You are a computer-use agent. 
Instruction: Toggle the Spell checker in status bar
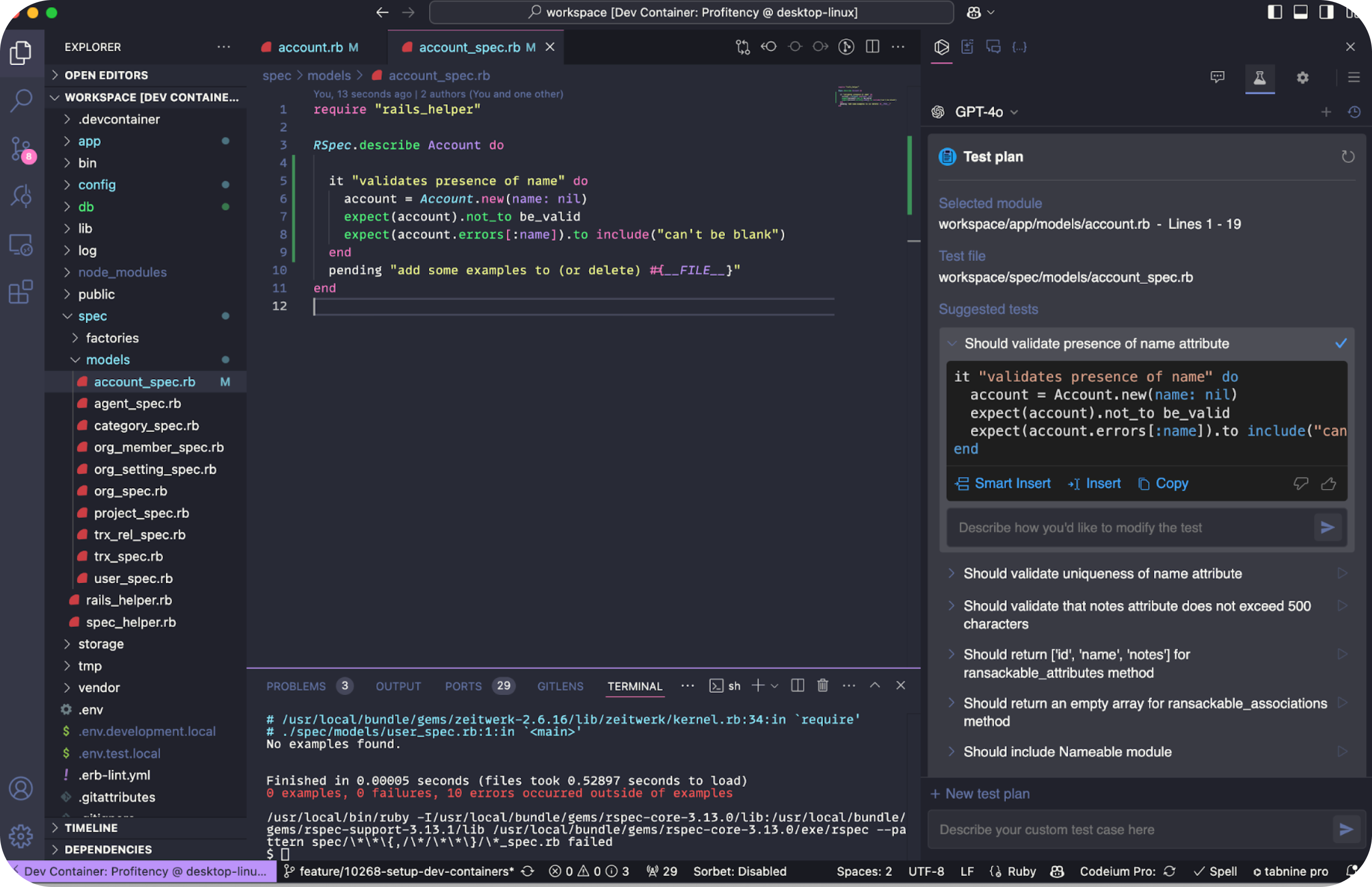[1215, 871]
